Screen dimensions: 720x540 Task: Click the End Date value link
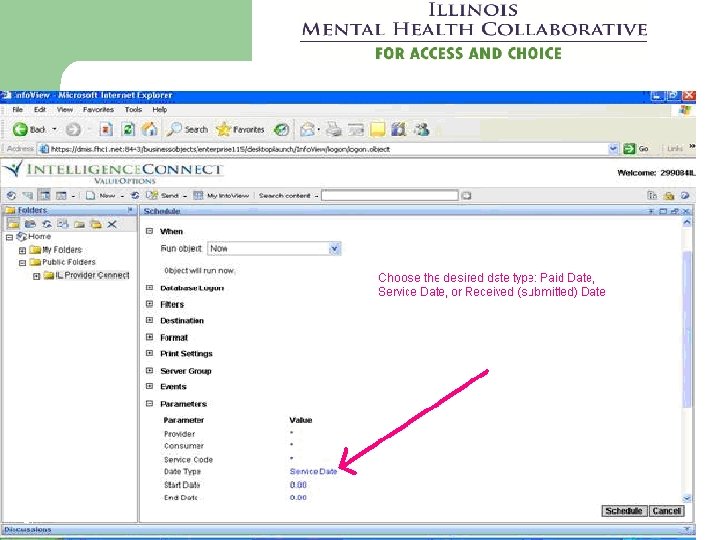click(298, 498)
